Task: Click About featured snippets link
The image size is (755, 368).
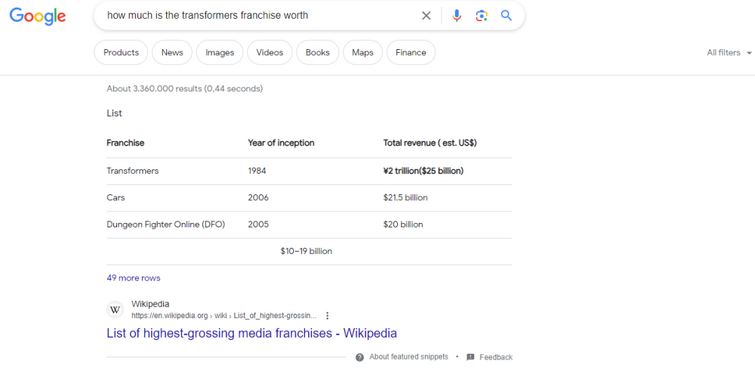Action: point(408,357)
